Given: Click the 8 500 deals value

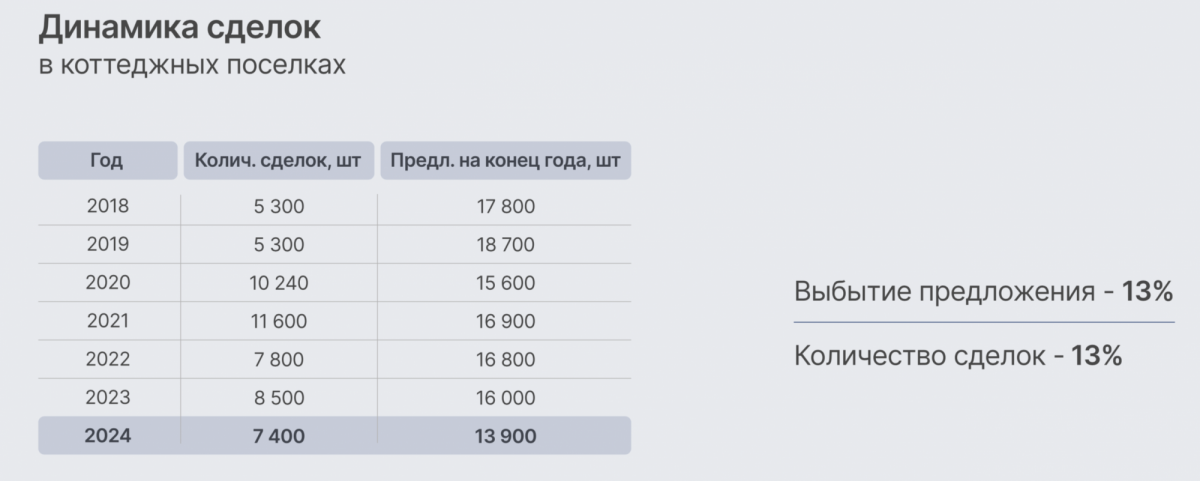Looking at the screenshot, I should coord(279,397).
